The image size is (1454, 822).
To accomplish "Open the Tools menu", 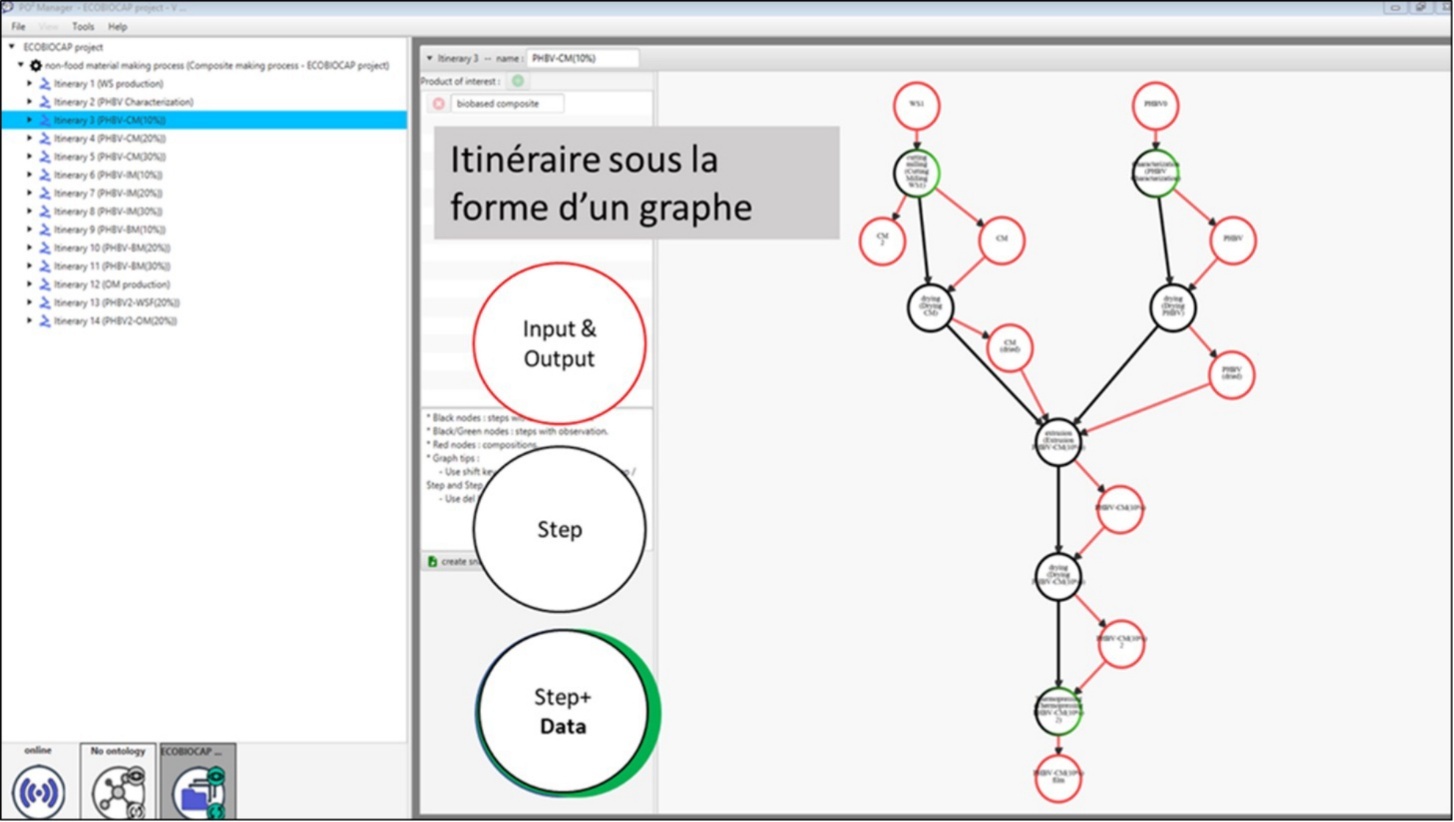I will coord(82,27).
